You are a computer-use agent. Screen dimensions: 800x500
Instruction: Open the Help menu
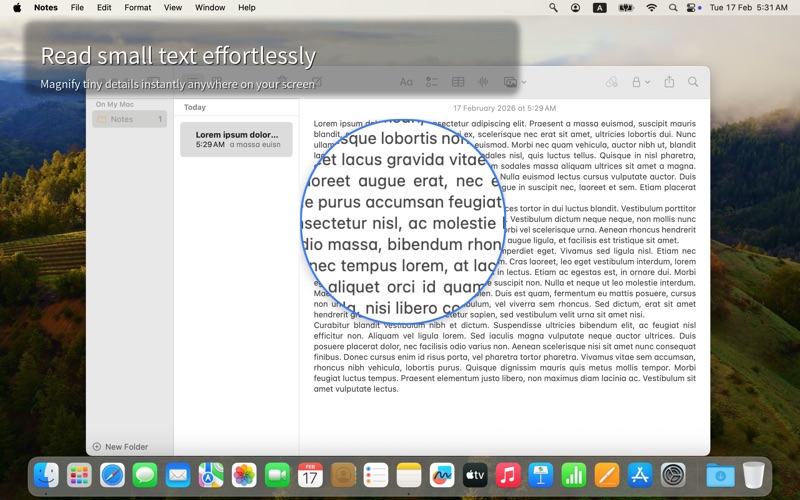(x=247, y=8)
